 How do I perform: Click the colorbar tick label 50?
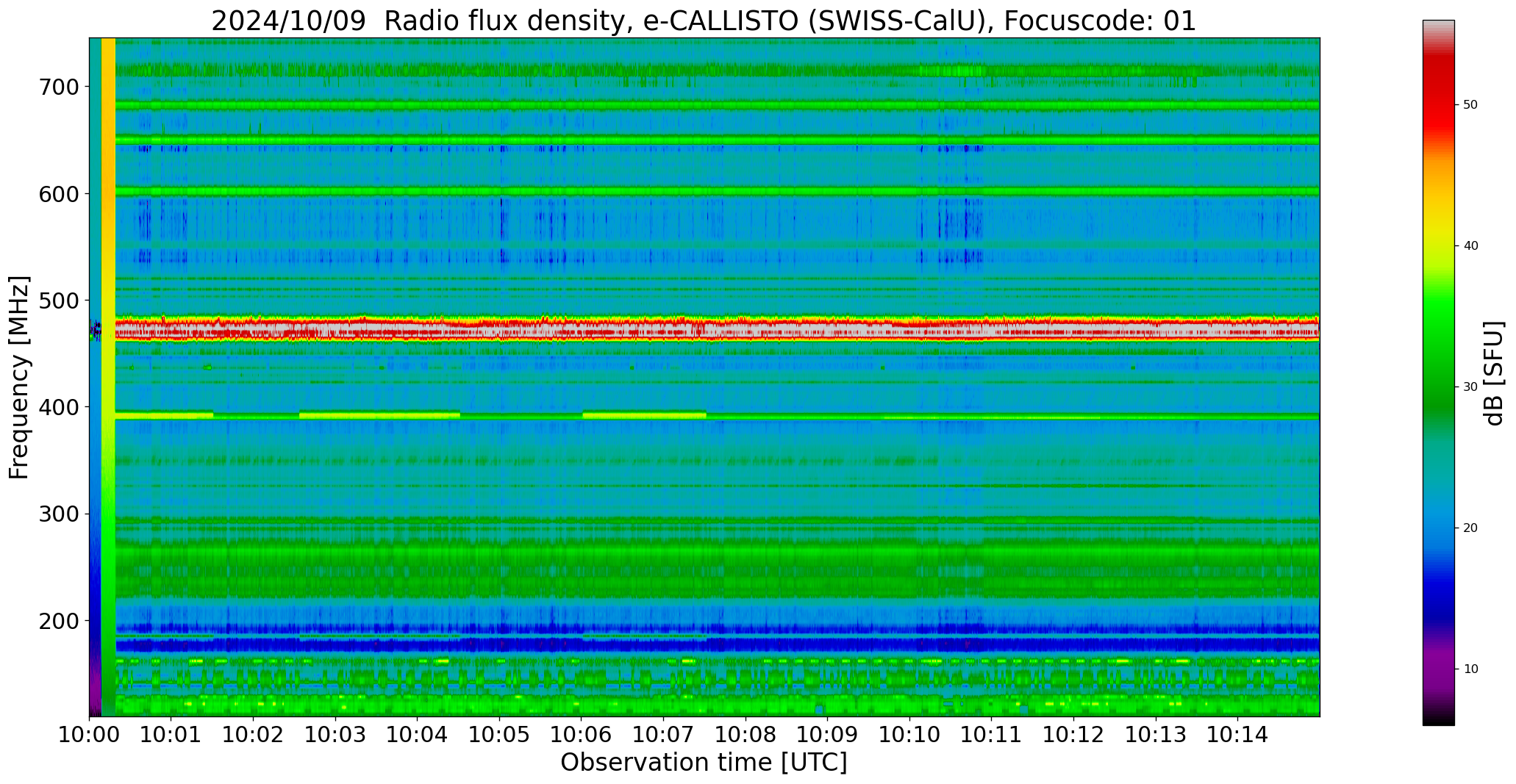pos(1470,105)
